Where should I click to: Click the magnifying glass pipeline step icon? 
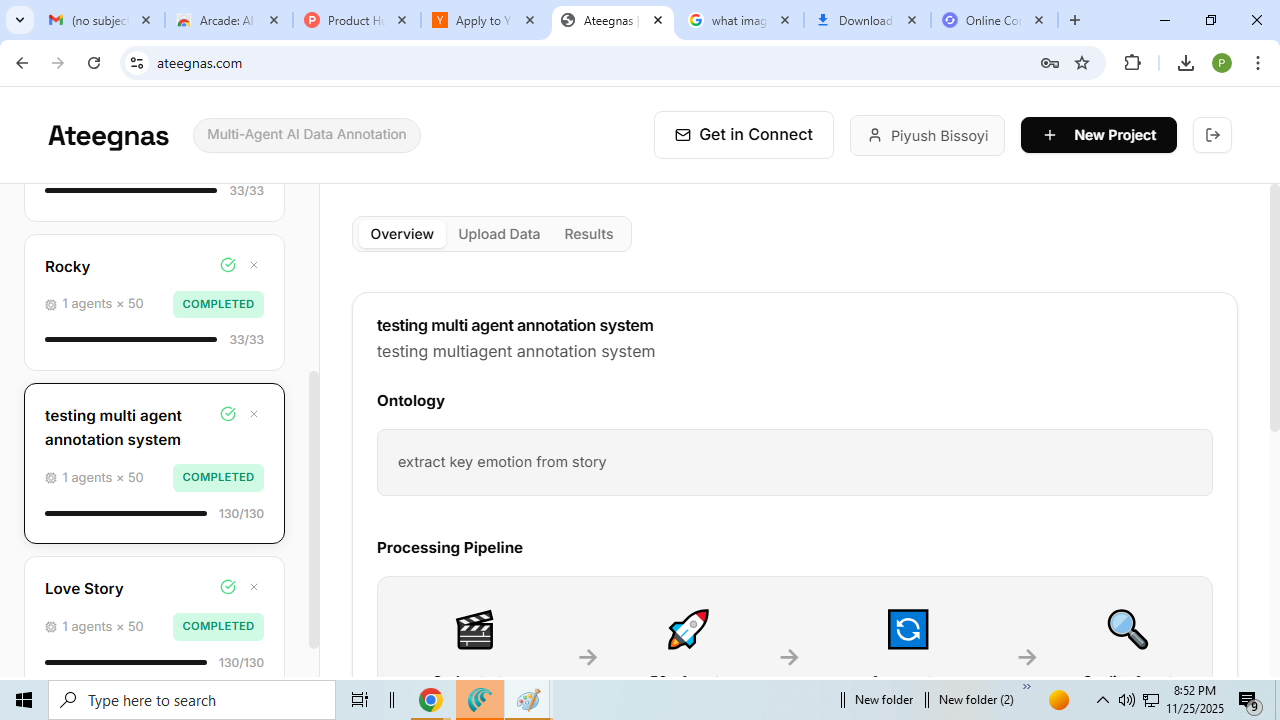(x=1128, y=630)
